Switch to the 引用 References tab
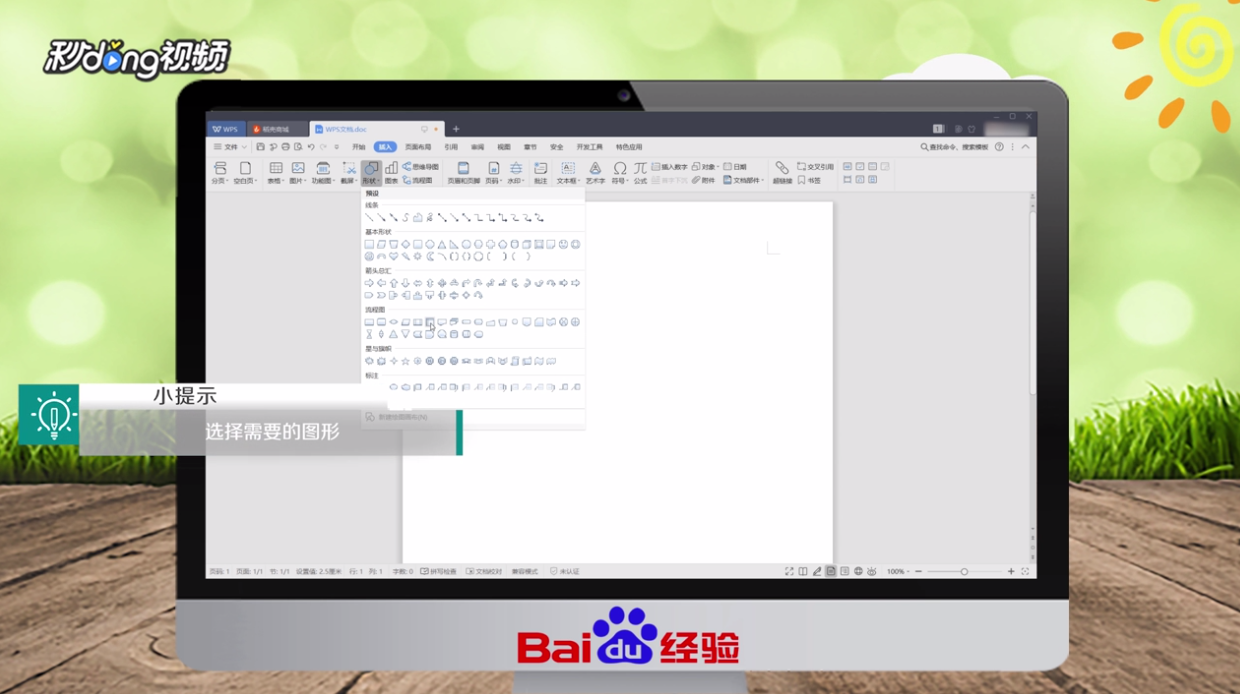The height and width of the screenshot is (694, 1240). (451, 147)
